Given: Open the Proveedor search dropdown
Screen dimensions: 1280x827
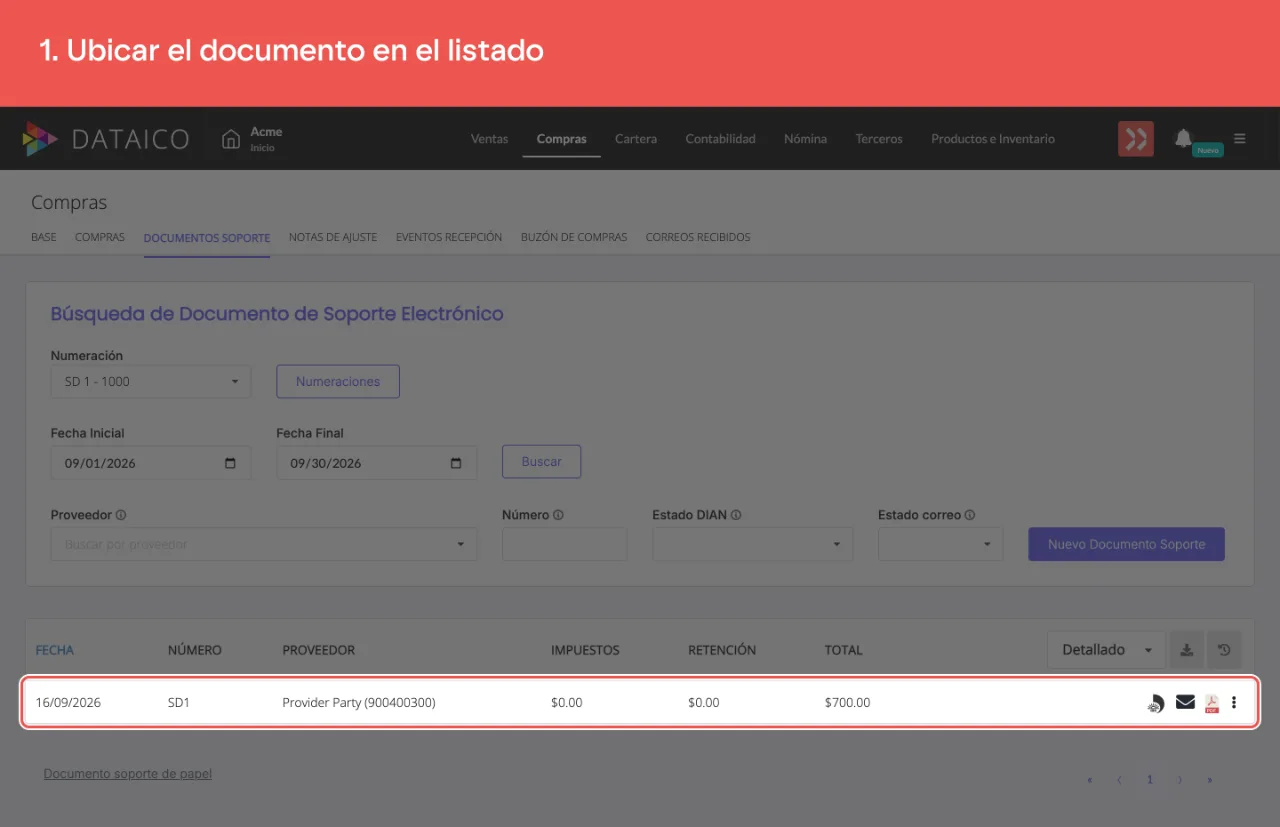Looking at the screenshot, I should click(x=264, y=544).
